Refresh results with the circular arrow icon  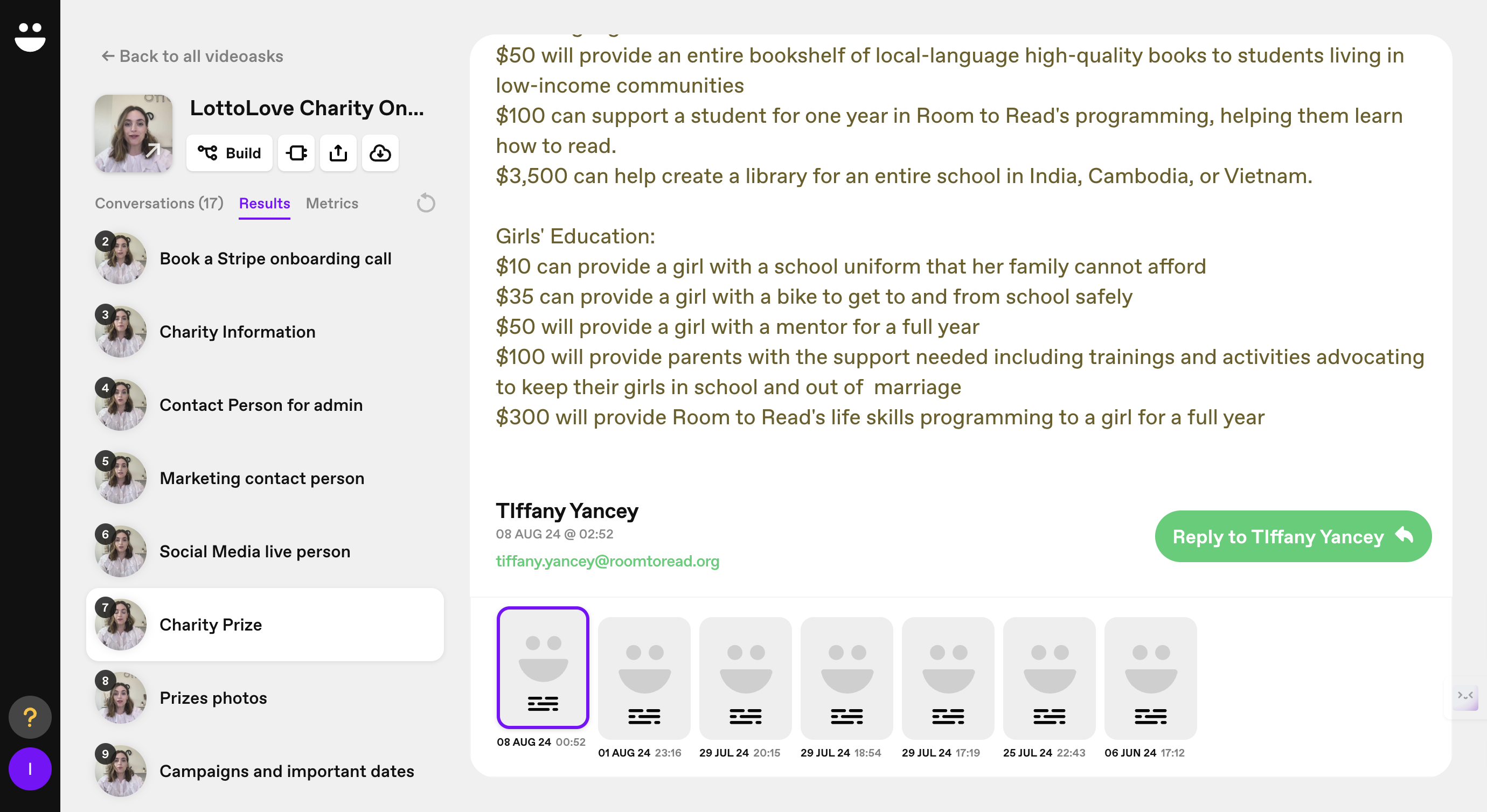click(x=426, y=203)
